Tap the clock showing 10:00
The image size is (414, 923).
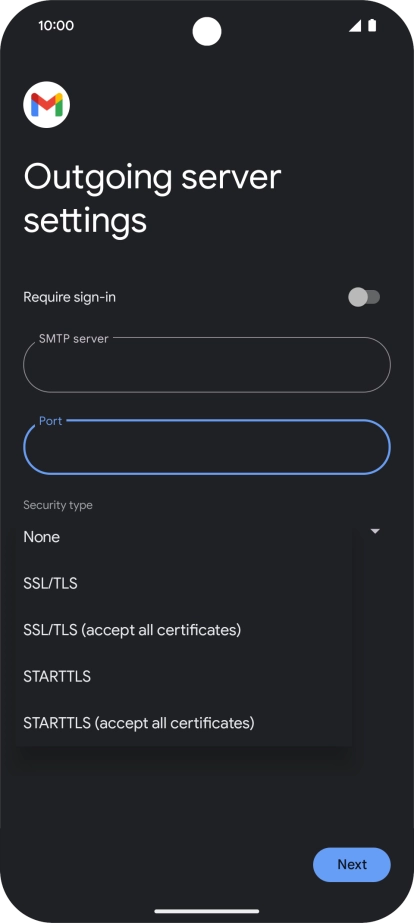coord(56,25)
